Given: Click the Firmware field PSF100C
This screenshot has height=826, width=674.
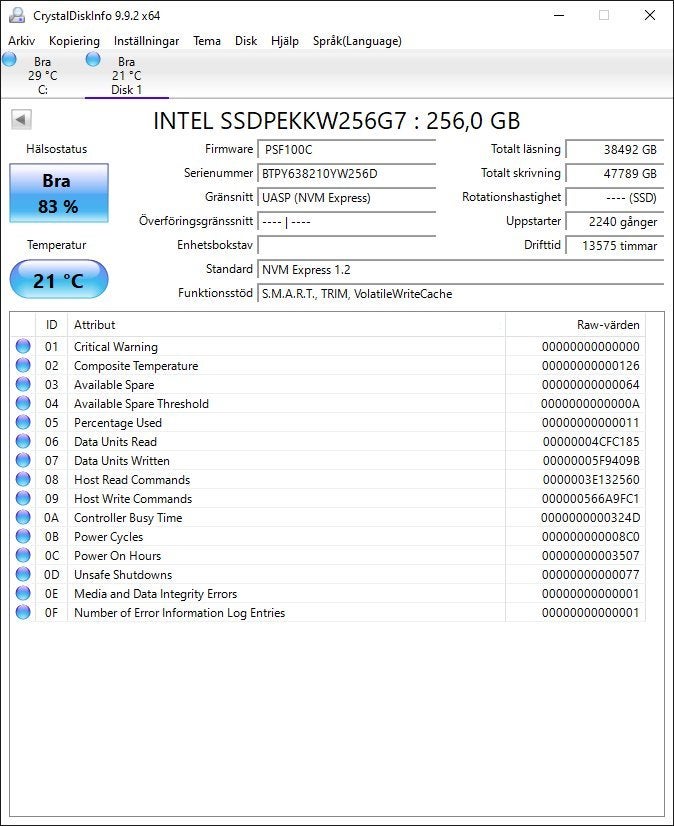Looking at the screenshot, I should click(x=346, y=150).
